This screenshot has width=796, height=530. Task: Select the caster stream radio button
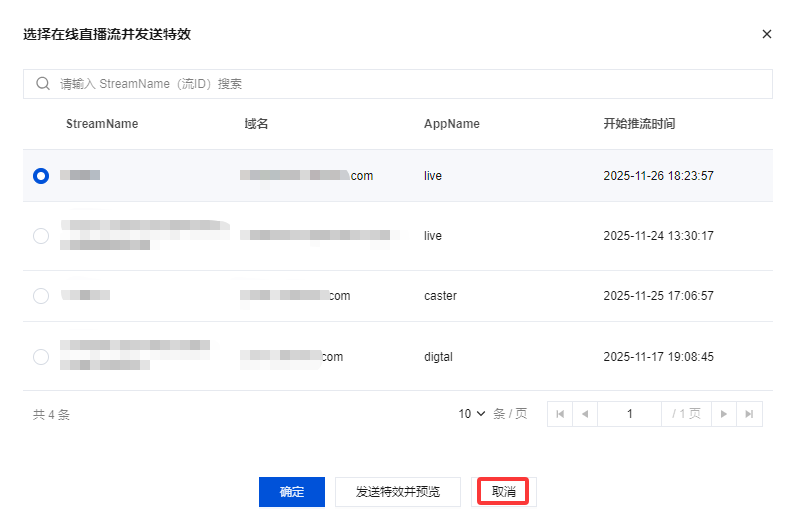coord(41,296)
